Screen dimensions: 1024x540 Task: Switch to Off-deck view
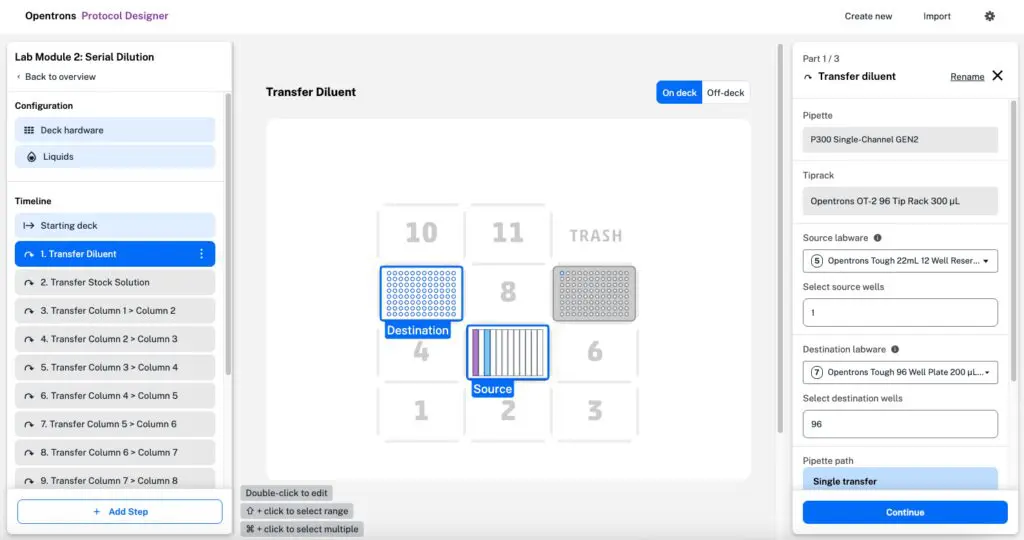[725, 93]
